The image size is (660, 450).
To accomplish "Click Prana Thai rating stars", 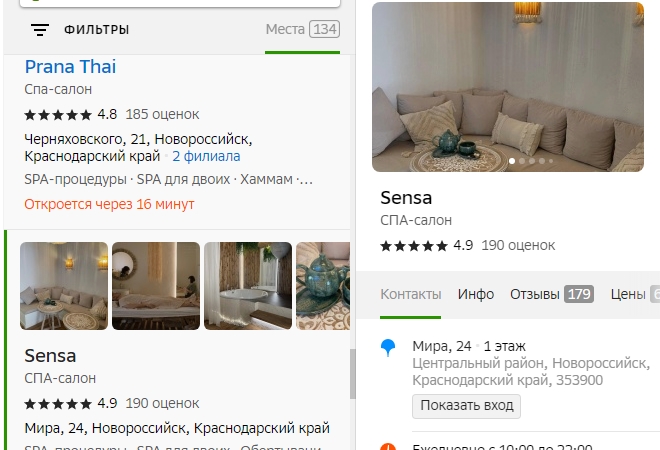I will point(58,114).
